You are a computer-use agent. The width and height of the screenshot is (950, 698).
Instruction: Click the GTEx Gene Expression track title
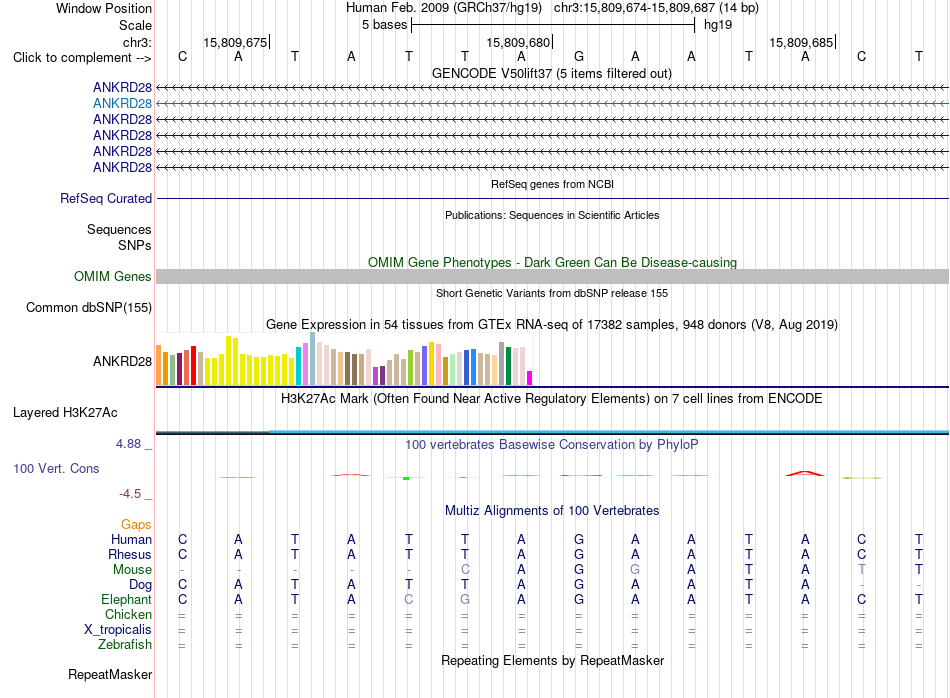point(552,325)
